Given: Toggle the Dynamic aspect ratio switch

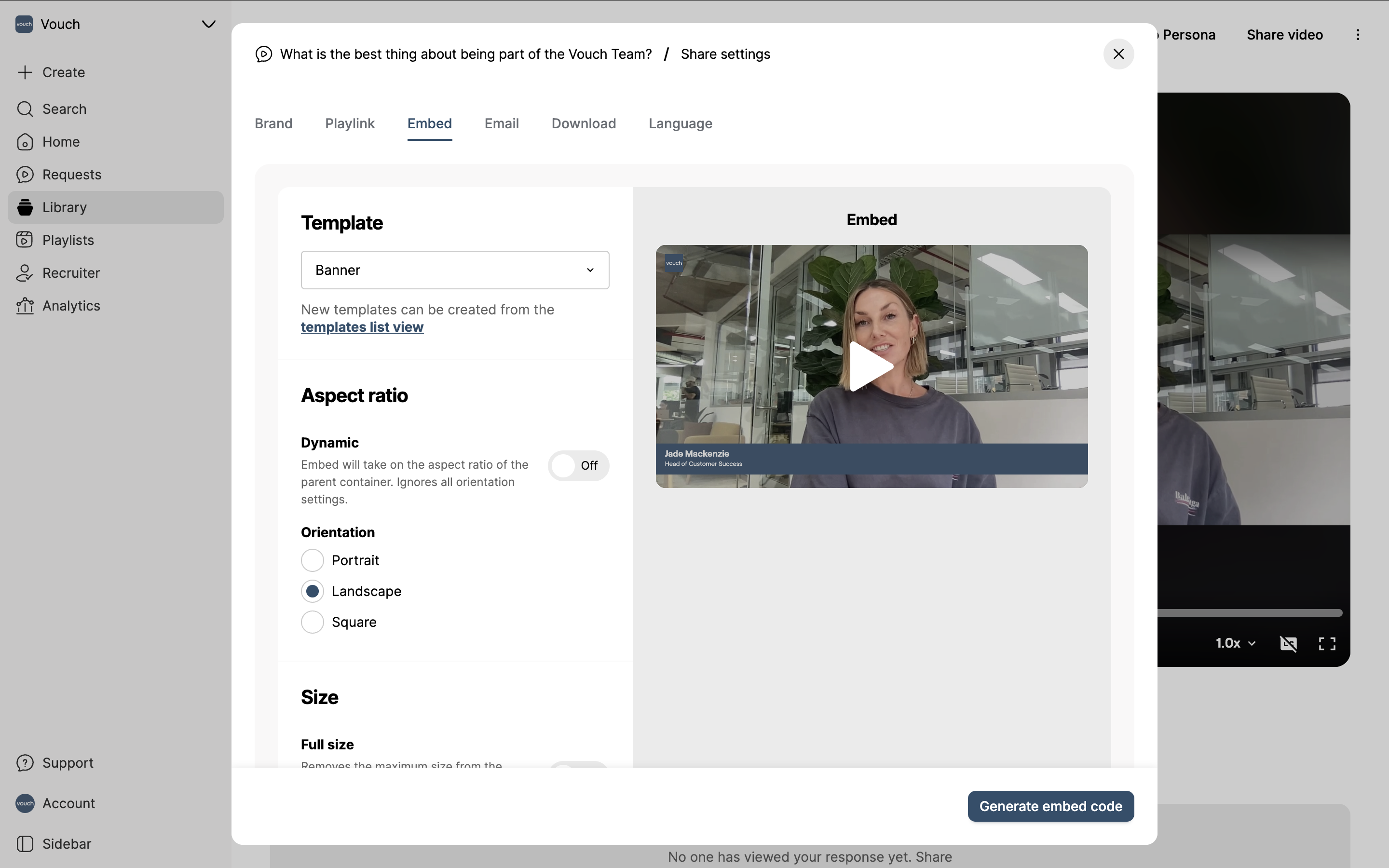Looking at the screenshot, I should point(578,465).
